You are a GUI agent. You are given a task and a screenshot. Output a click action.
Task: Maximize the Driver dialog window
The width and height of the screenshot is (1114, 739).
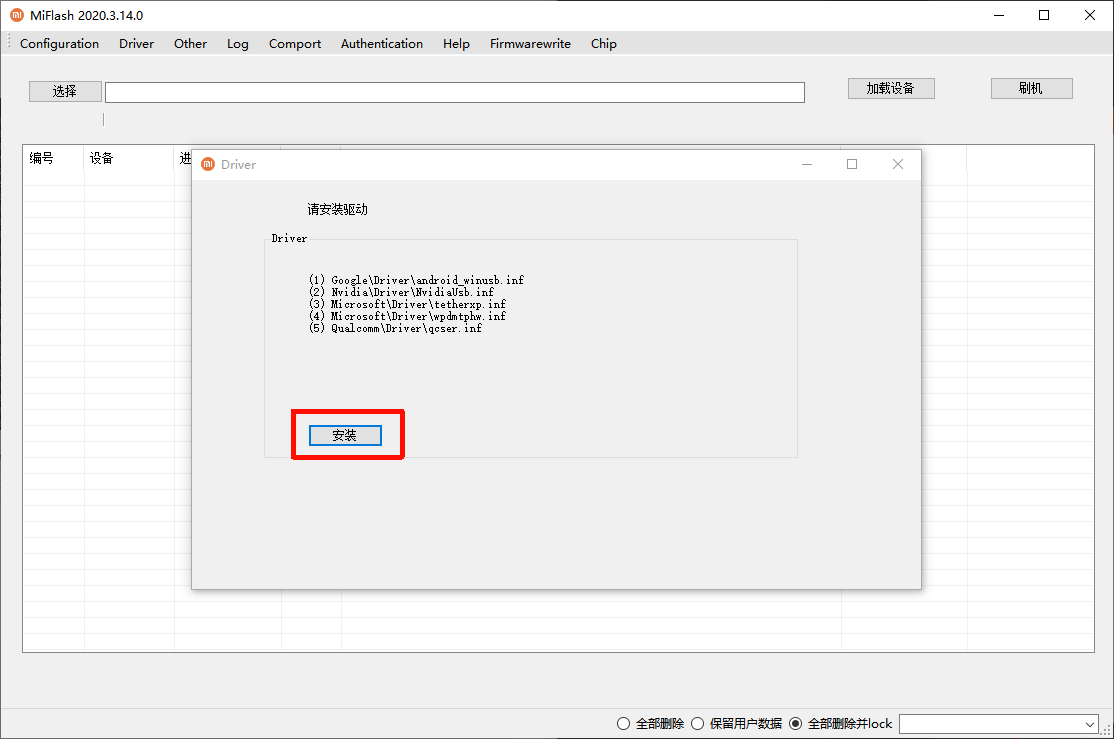click(852, 165)
